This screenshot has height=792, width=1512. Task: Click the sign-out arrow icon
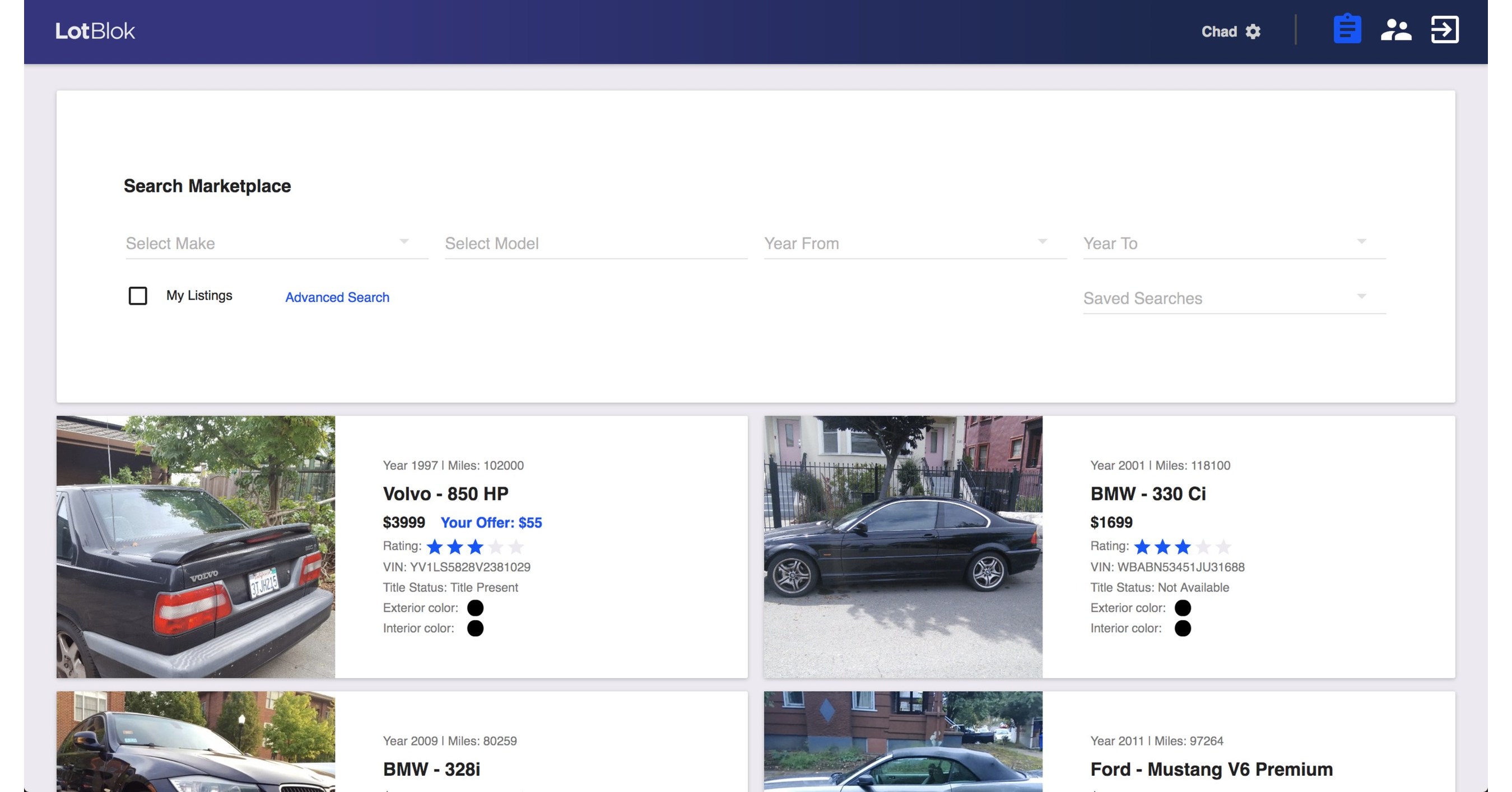(x=1446, y=30)
